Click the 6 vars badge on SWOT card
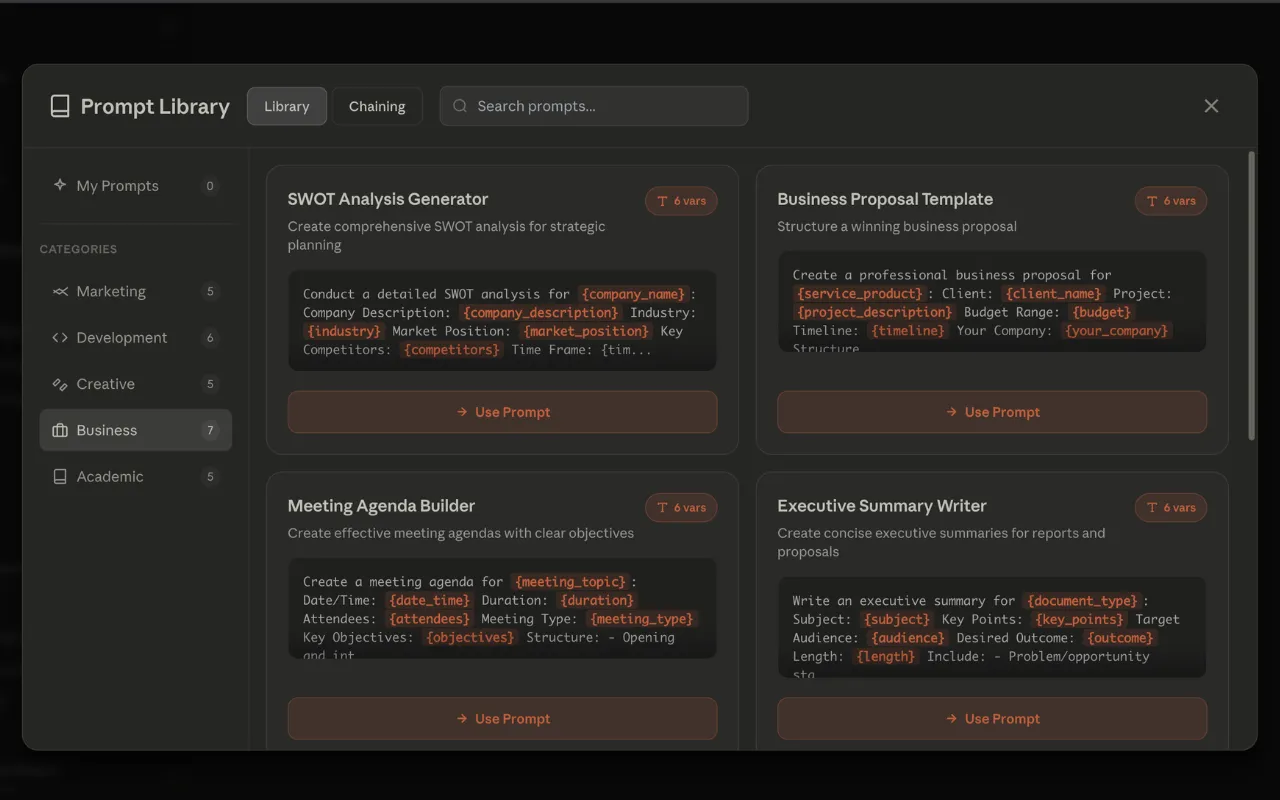 point(681,201)
